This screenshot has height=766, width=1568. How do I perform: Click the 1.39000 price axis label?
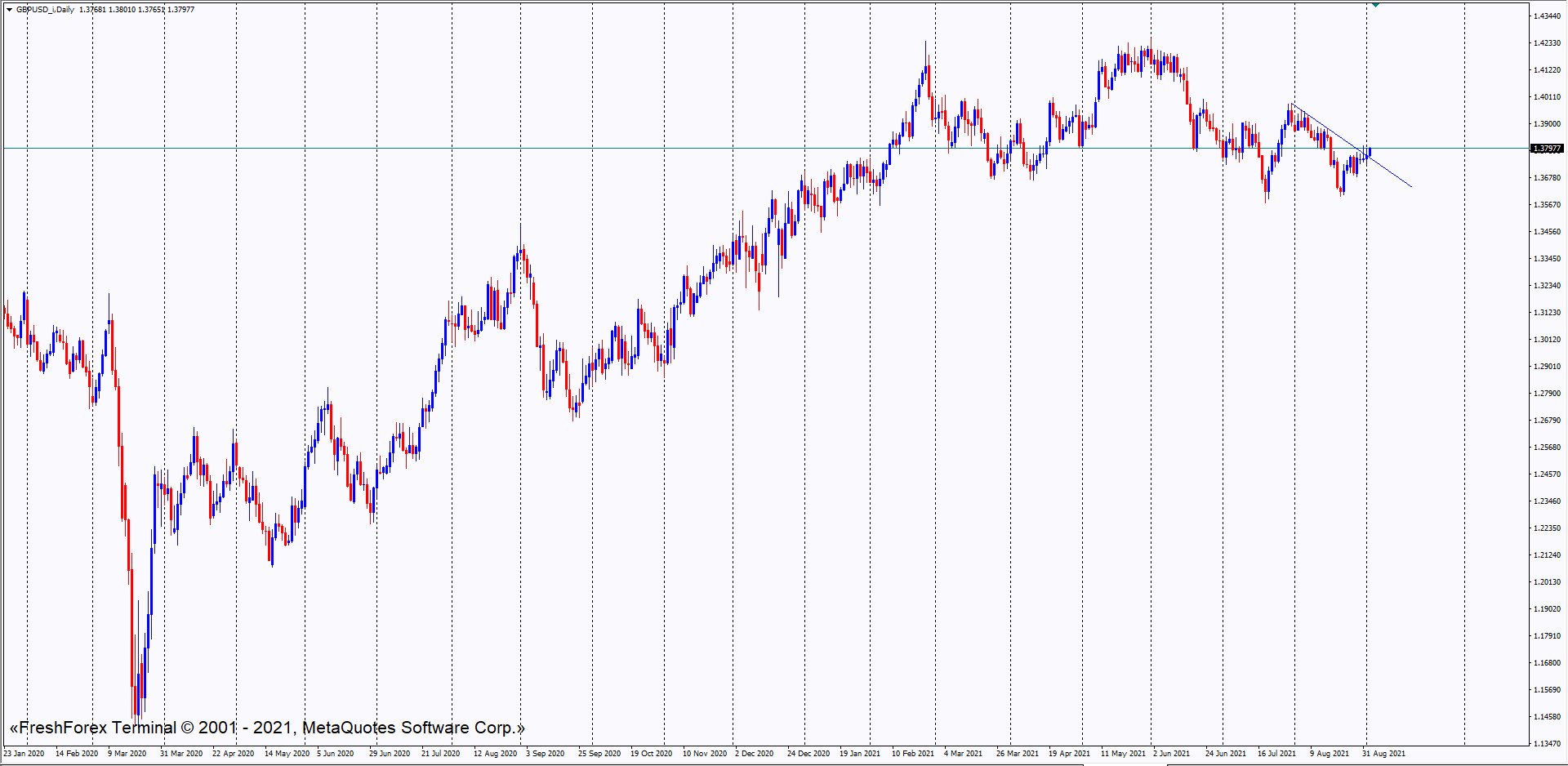pyautogui.click(x=1547, y=124)
